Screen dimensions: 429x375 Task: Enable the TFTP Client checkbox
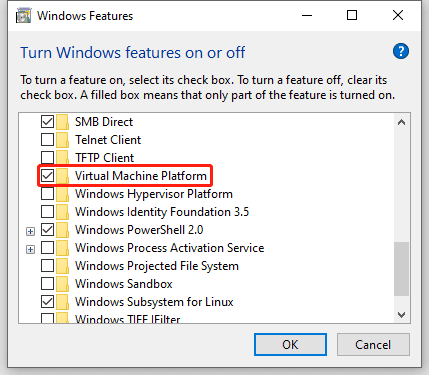tap(47, 158)
